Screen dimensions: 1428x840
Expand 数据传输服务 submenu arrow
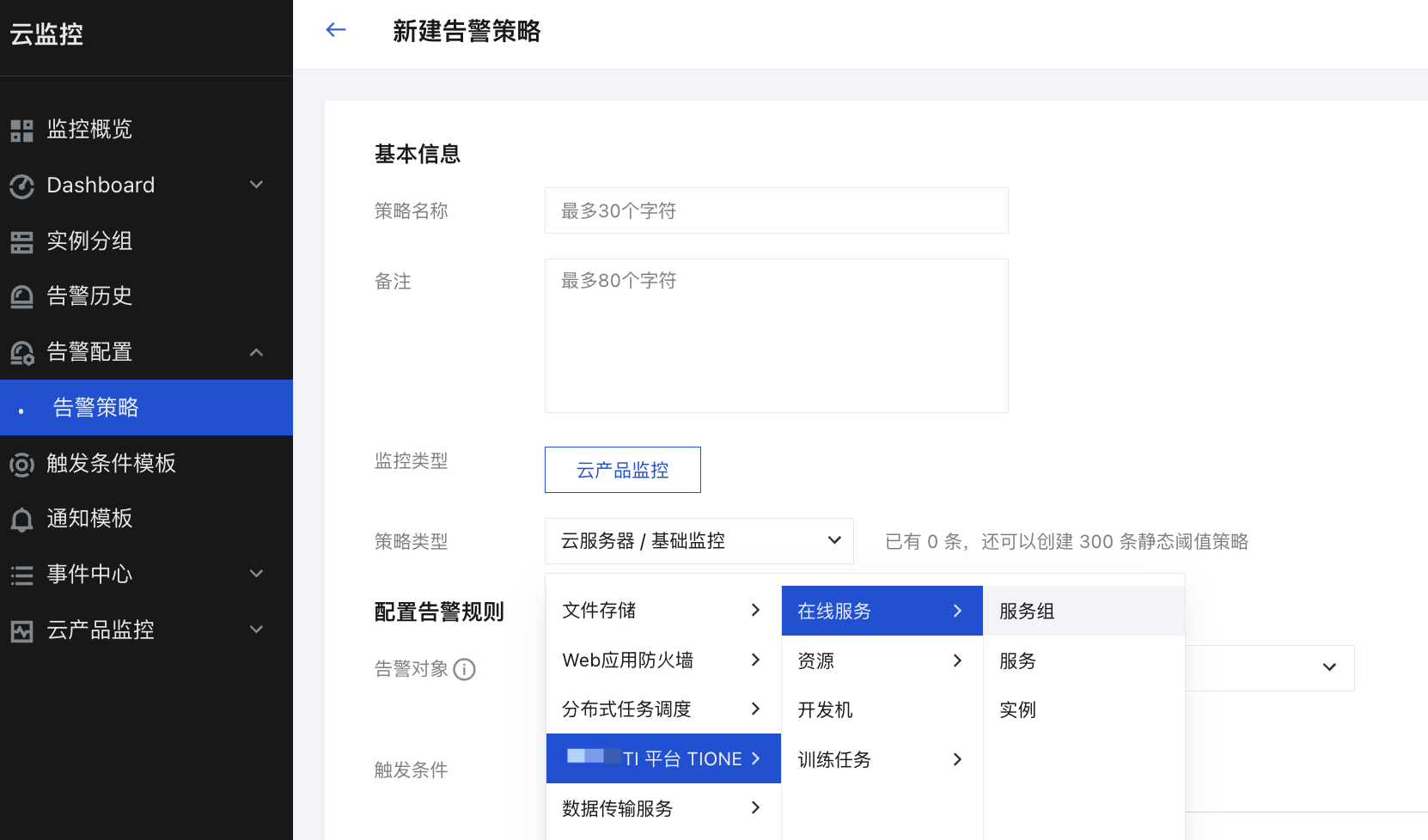(x=755, y=807)
